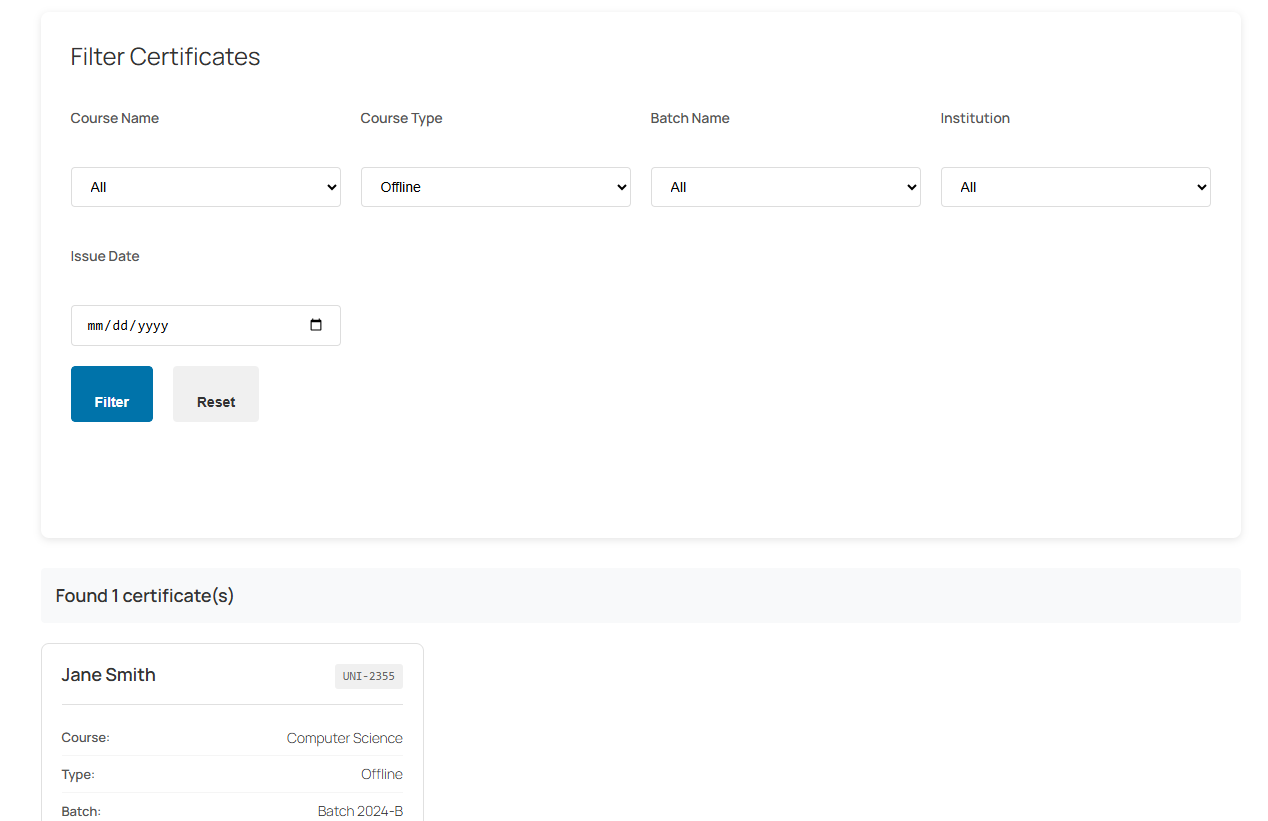1268x821 pixels.
Task: Click the Filter Certificates heading
Action: pyautogui.click(x=164, y=57)
